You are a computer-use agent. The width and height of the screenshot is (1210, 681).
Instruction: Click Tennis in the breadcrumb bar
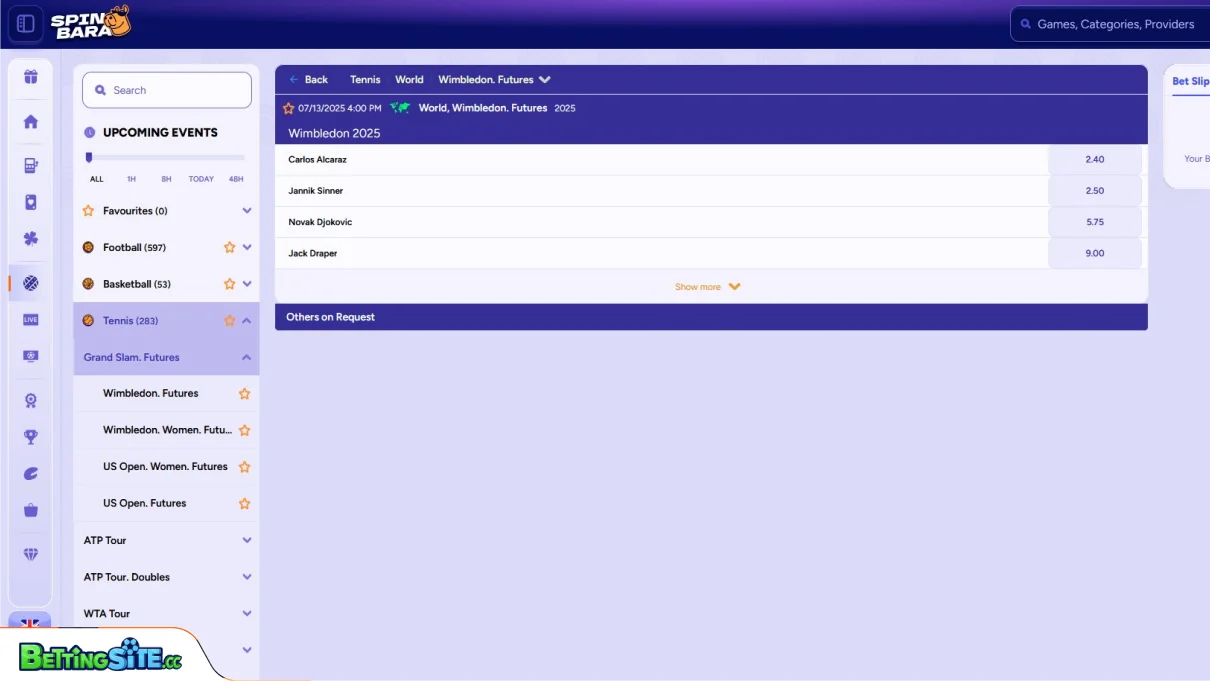364,79
